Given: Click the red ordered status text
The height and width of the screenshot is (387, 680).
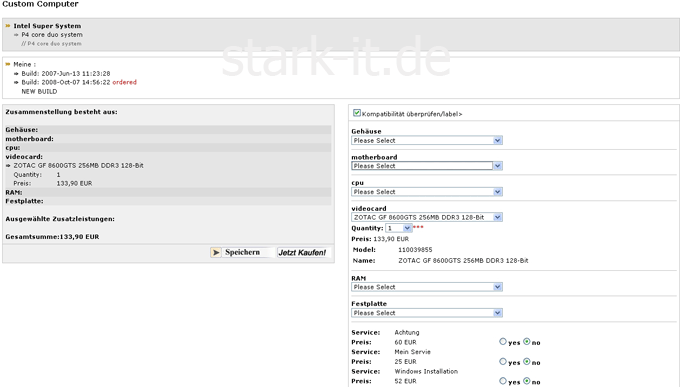Looking at the screenshot, I should pos(124,82).
